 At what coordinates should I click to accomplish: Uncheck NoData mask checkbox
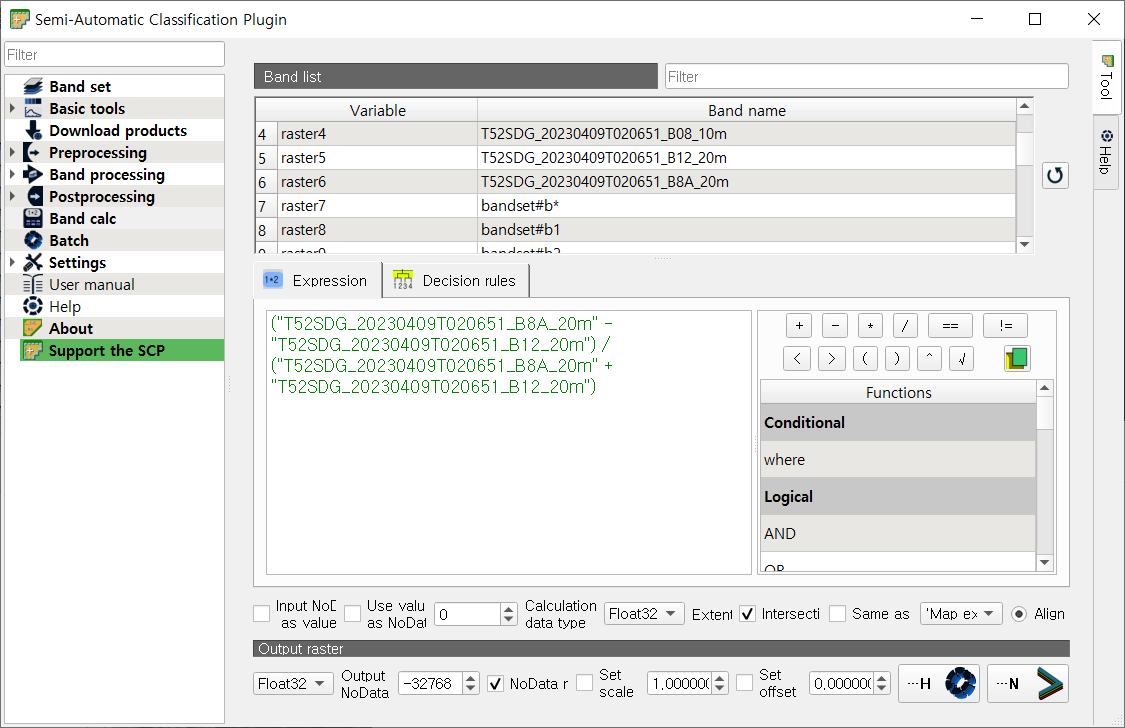[x=495, y=684]
